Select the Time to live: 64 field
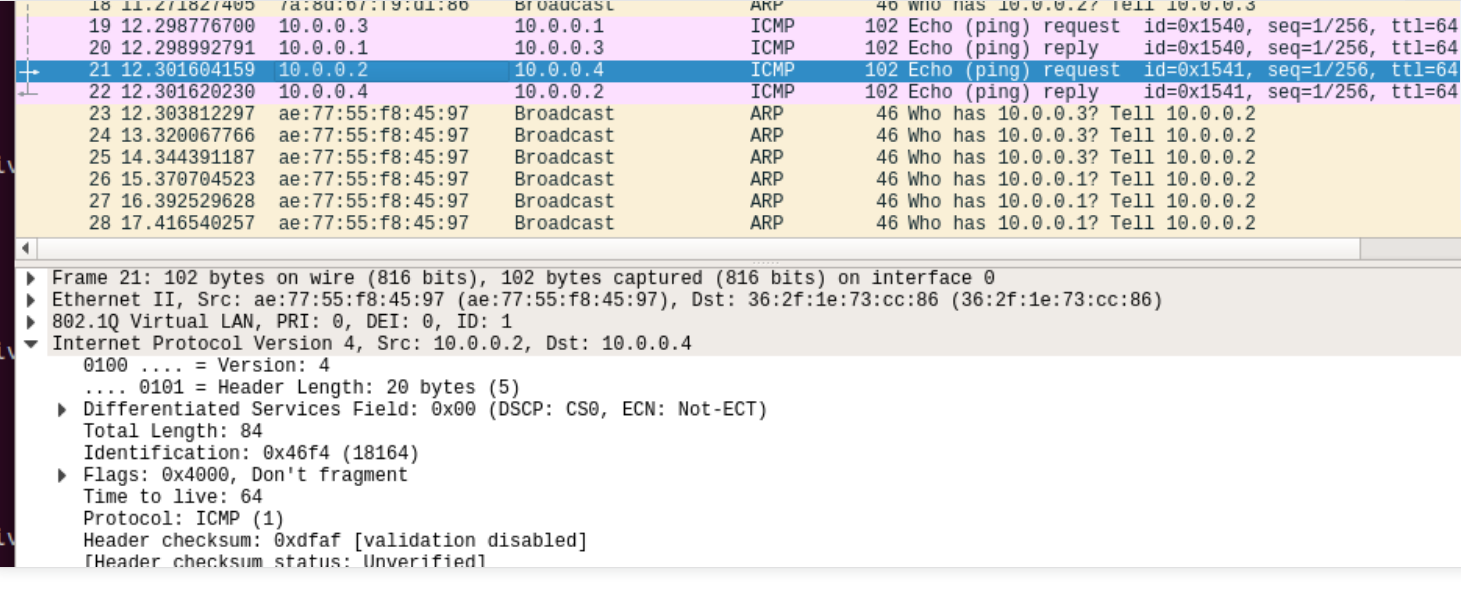Screen dimensions: 1461x590 pyautogui.click(x=172, y=498)
